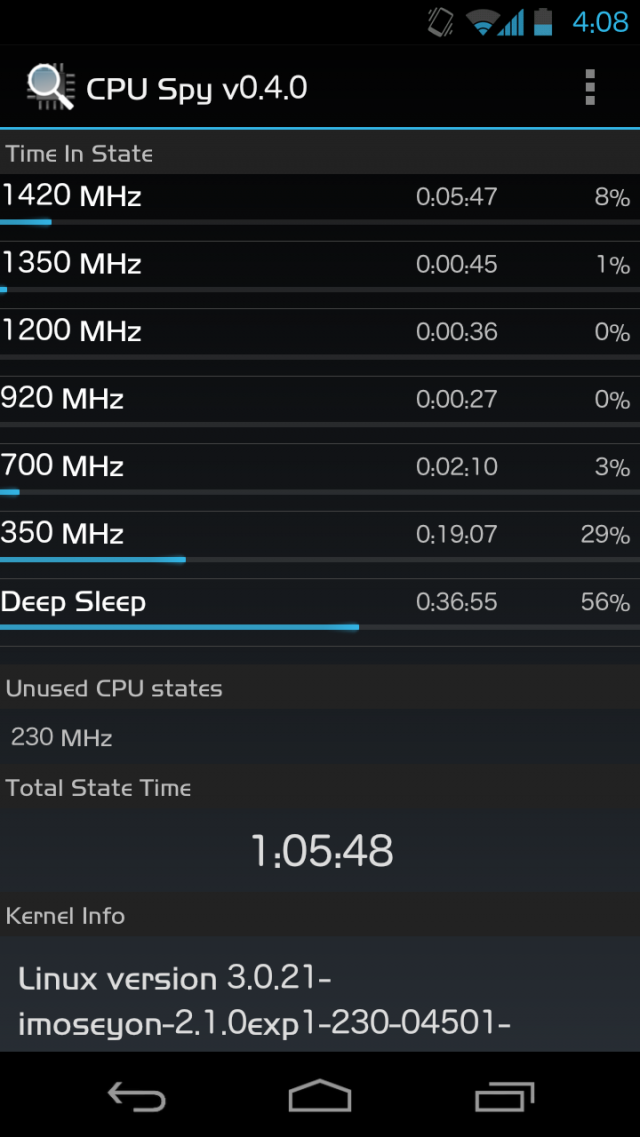Screen dimensions: 640x1138
Task: Tap the Unused CPU states header
Action: click(114, 688)
